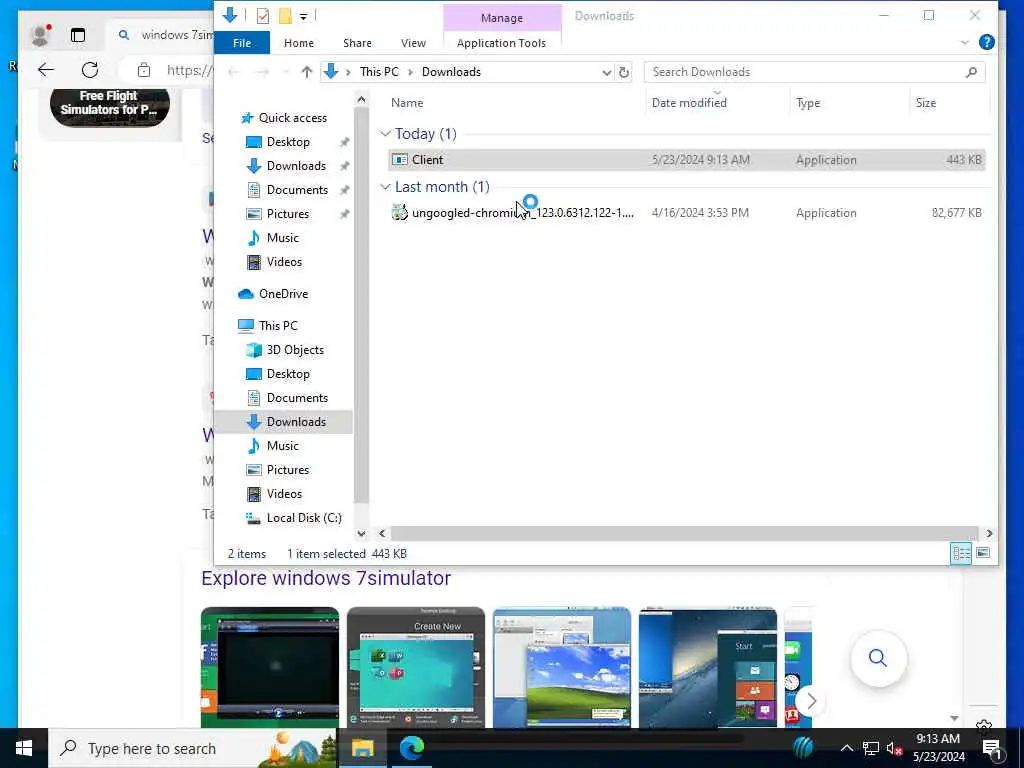Open Videos under Quick access
Image resolution: width=1024 pixels, height=768 pixels.
284,262
